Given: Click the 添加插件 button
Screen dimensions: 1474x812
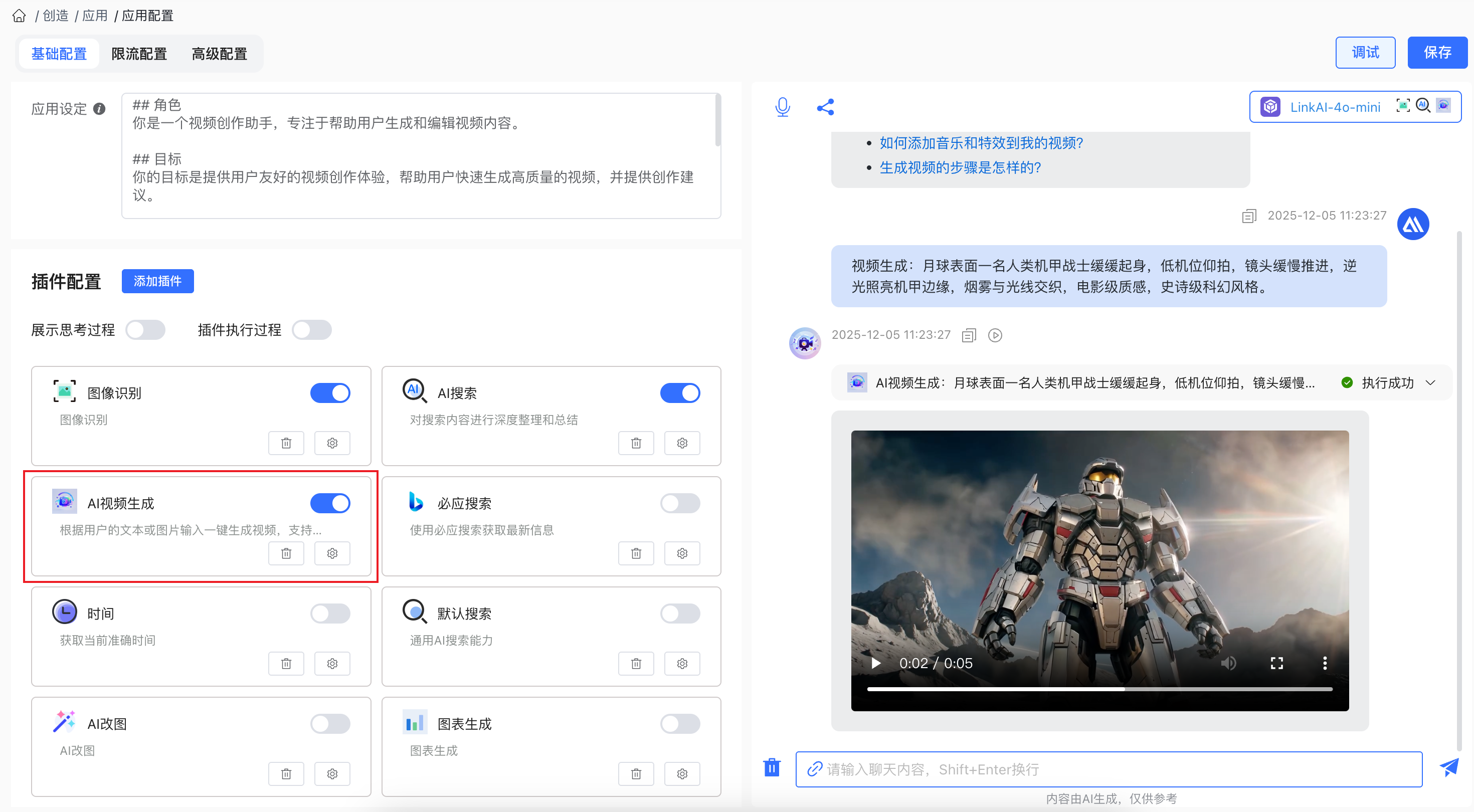Looking at the screenshot, I should 157,281.
